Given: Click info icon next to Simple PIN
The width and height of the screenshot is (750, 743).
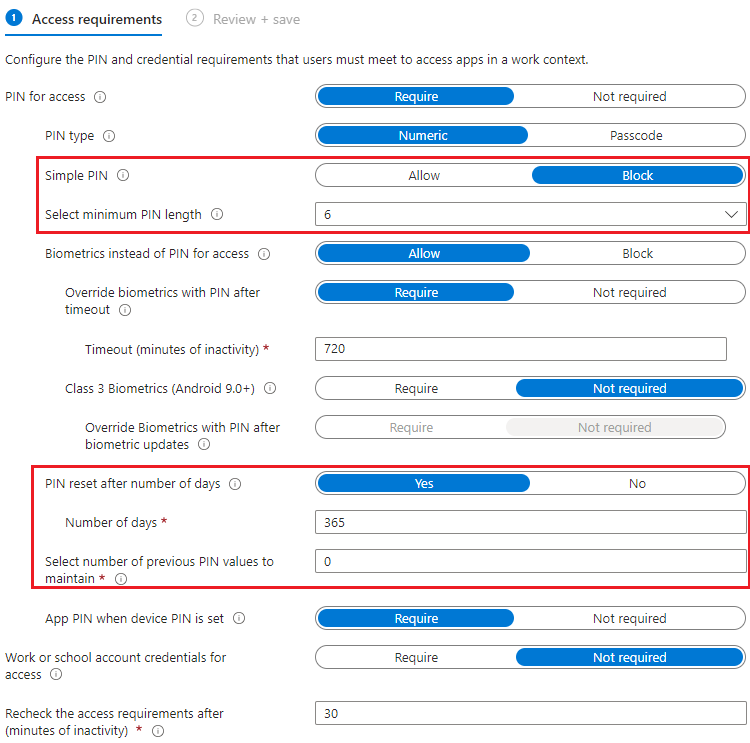Looking at the screenshot, I should (x=124, y=175).
